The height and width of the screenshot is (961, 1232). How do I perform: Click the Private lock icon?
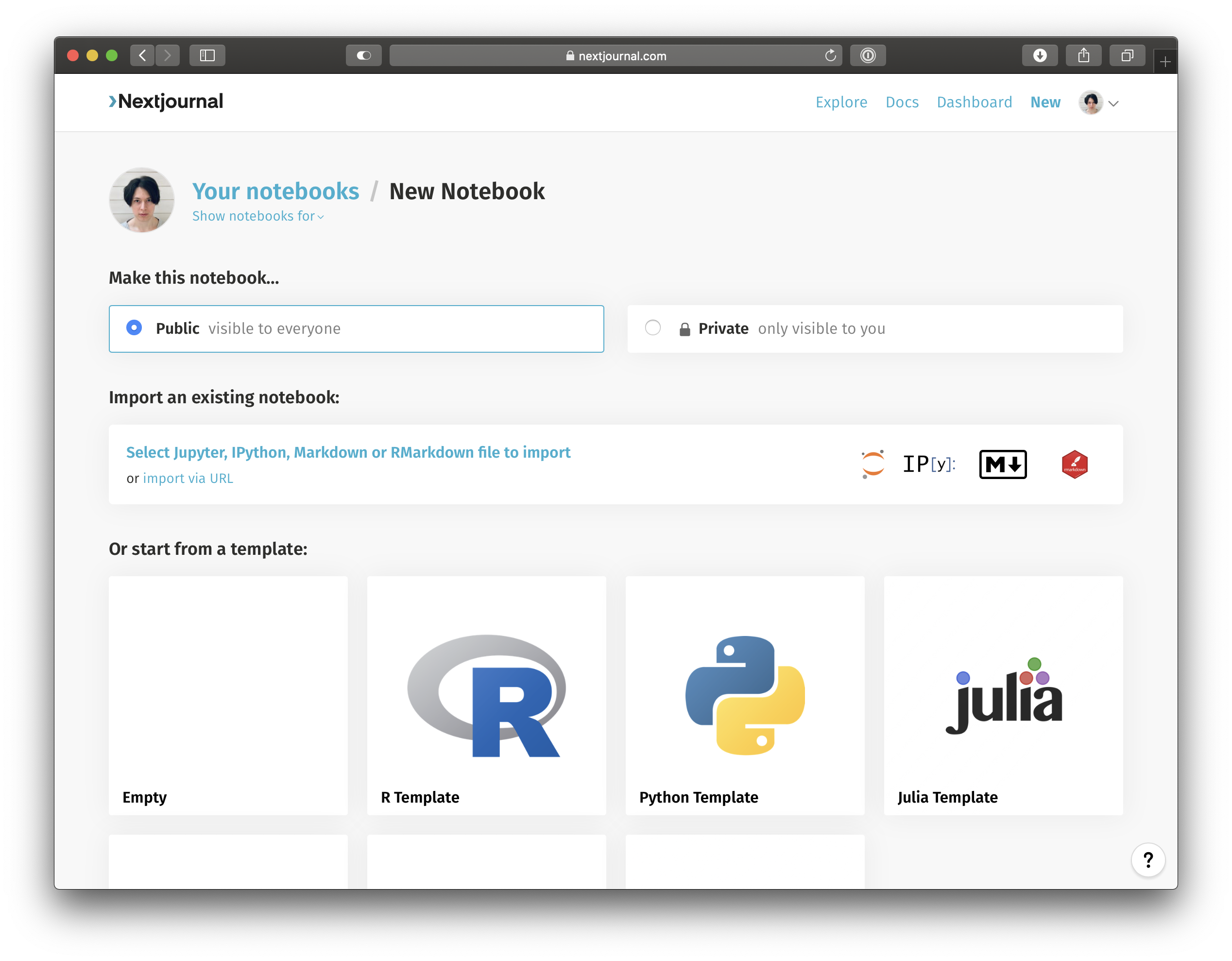point(684,329)
